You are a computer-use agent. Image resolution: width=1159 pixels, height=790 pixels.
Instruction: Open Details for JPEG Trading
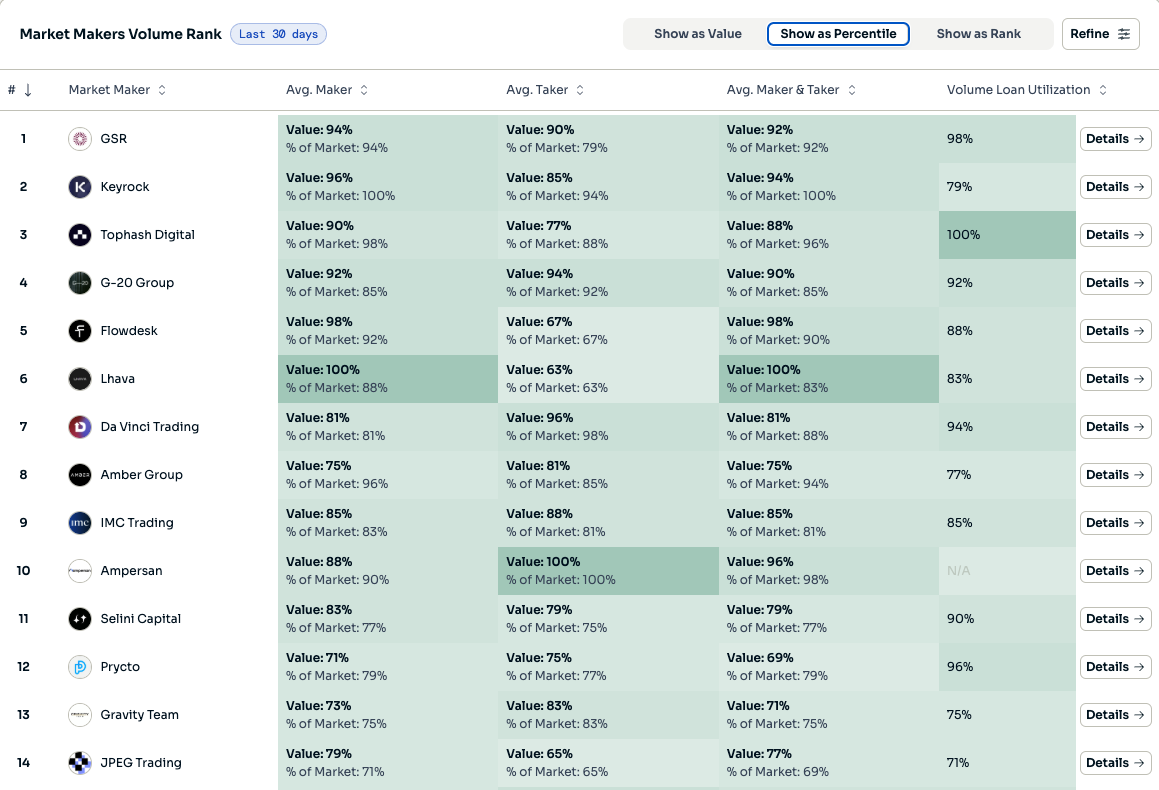tap(1115, 763)
